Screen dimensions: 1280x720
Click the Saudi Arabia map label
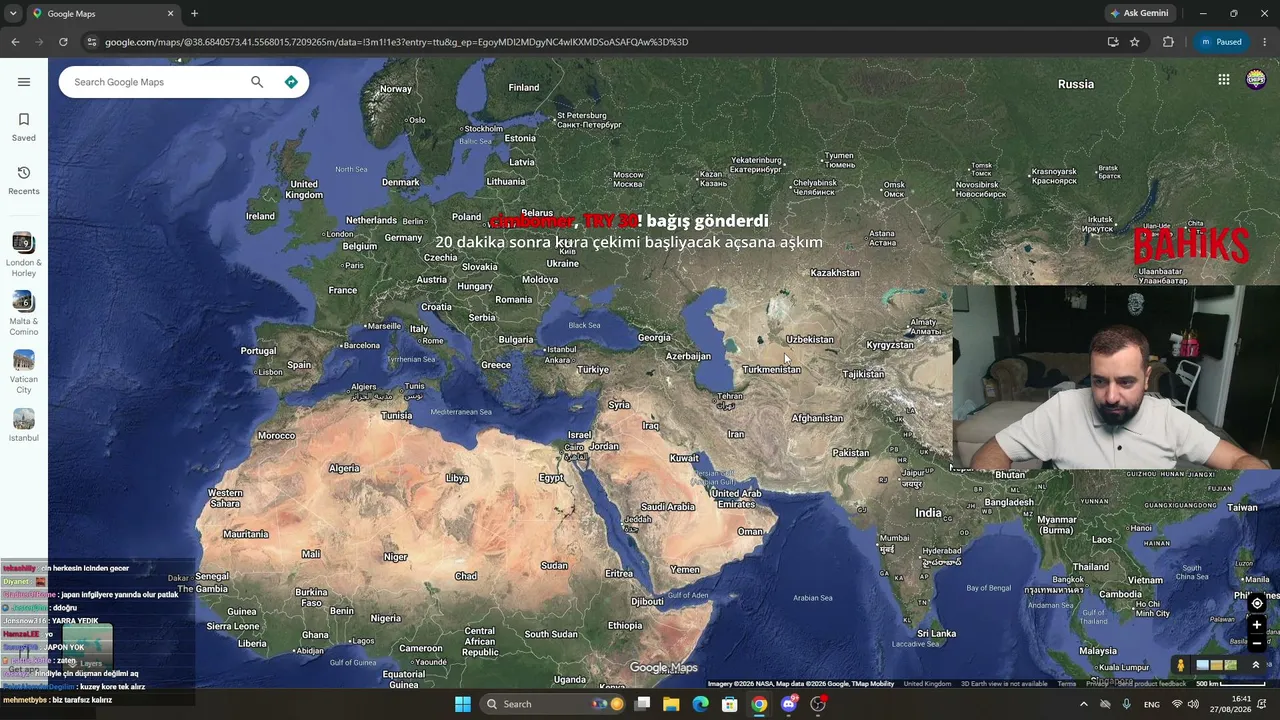point(667,507)
